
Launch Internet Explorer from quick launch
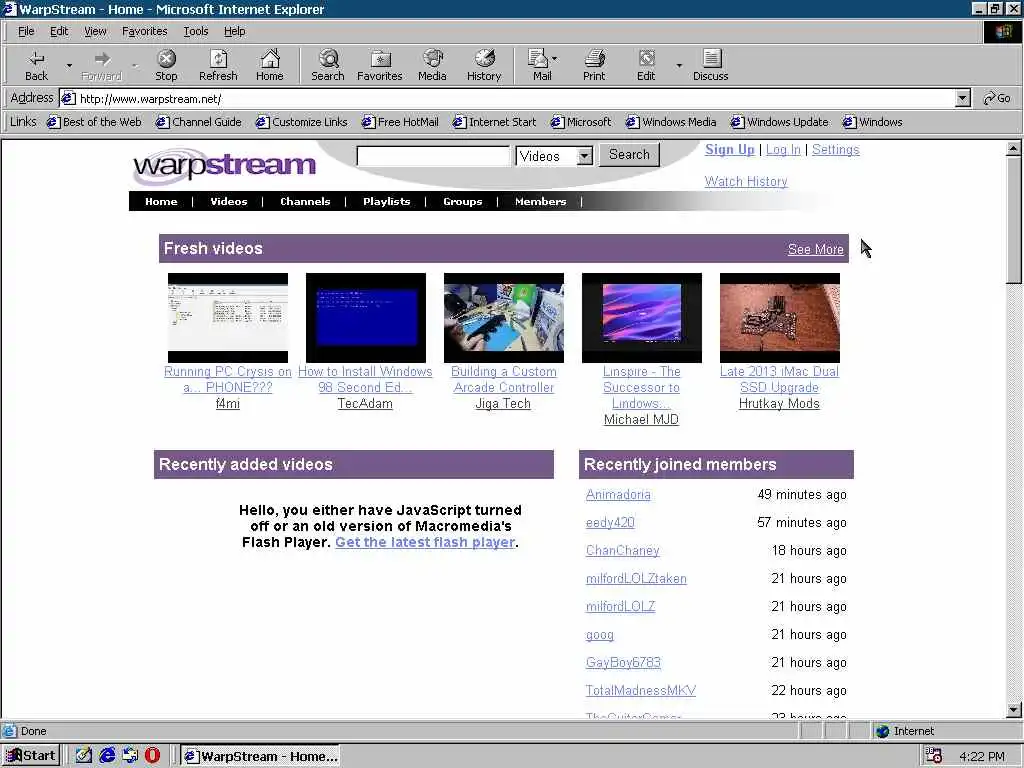pos(107,756)
